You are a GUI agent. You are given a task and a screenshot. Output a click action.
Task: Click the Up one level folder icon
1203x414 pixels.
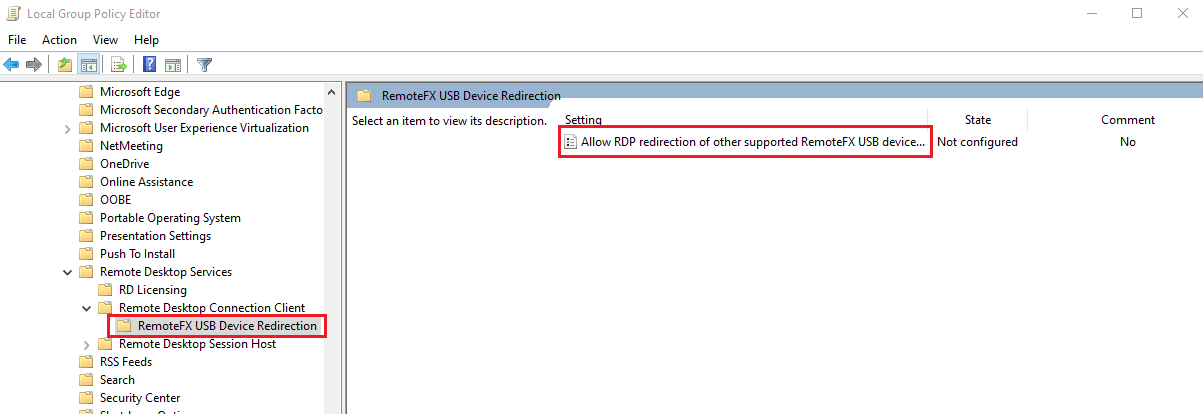[65, 65]
